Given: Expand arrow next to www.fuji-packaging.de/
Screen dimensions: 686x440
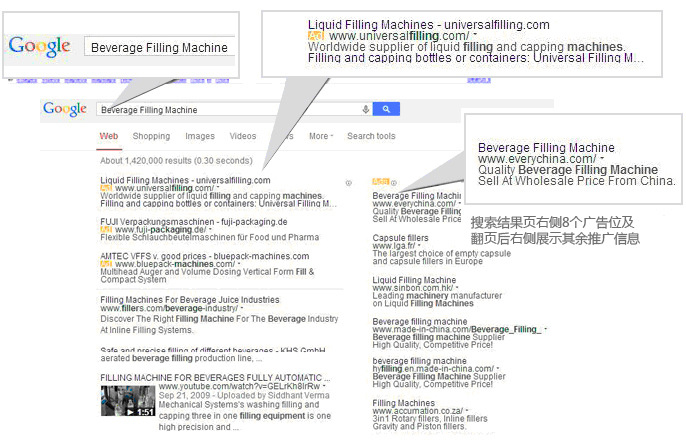Looking at the screenshot, I should point(210,229).
